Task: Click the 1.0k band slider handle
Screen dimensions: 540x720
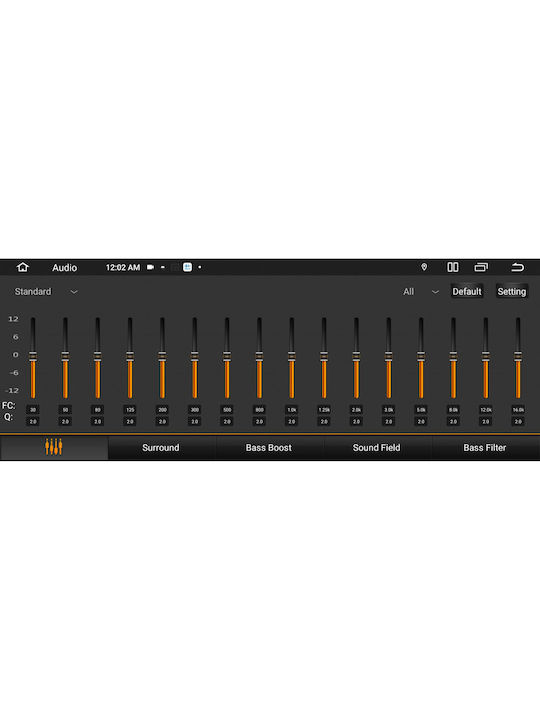Action: pyautogui.click(x=292, y=356)
